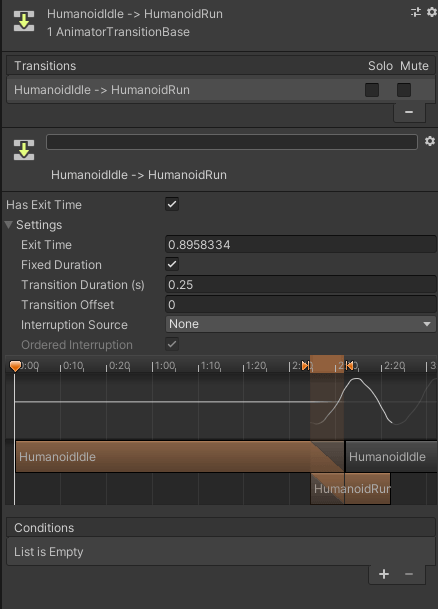
Task: Select the HumanoidIdle -> HumanoidRun transition row
Action: [220, 90]
